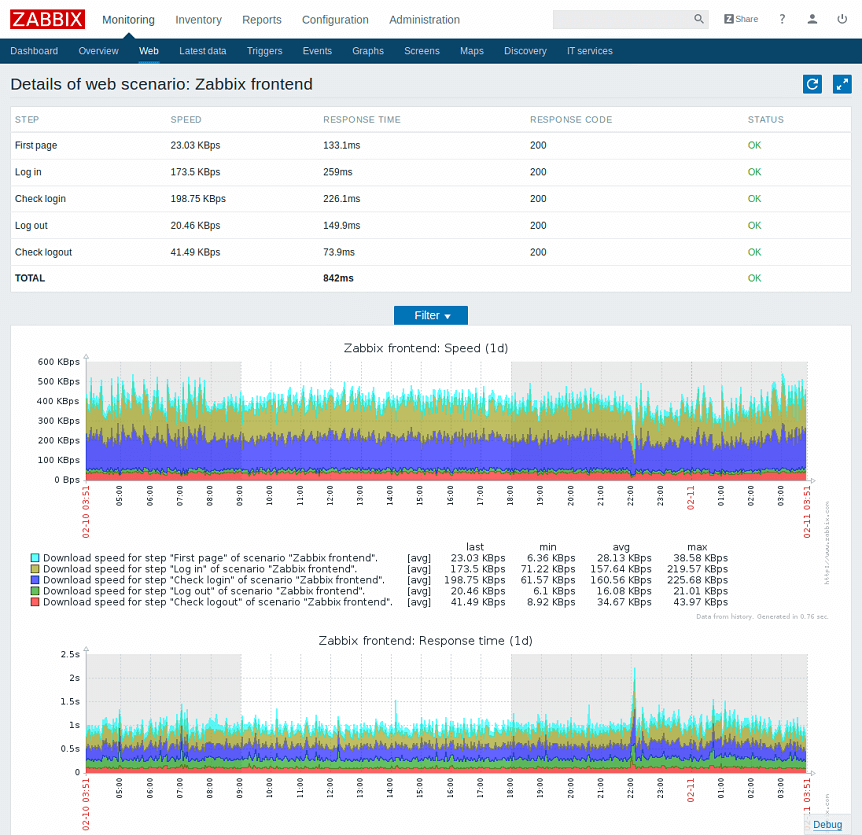The height and width of the screenshot is (835, 862).
Task: Click the Speed graph image
Action: 445,420
